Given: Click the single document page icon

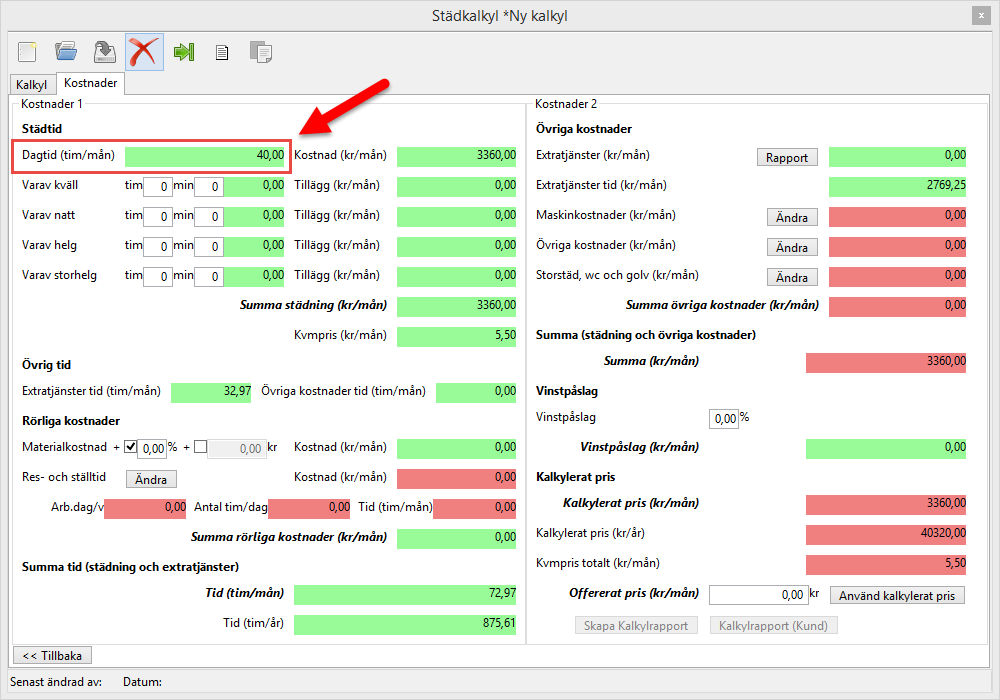Looking at the screenshot, I should coord(222,52).
